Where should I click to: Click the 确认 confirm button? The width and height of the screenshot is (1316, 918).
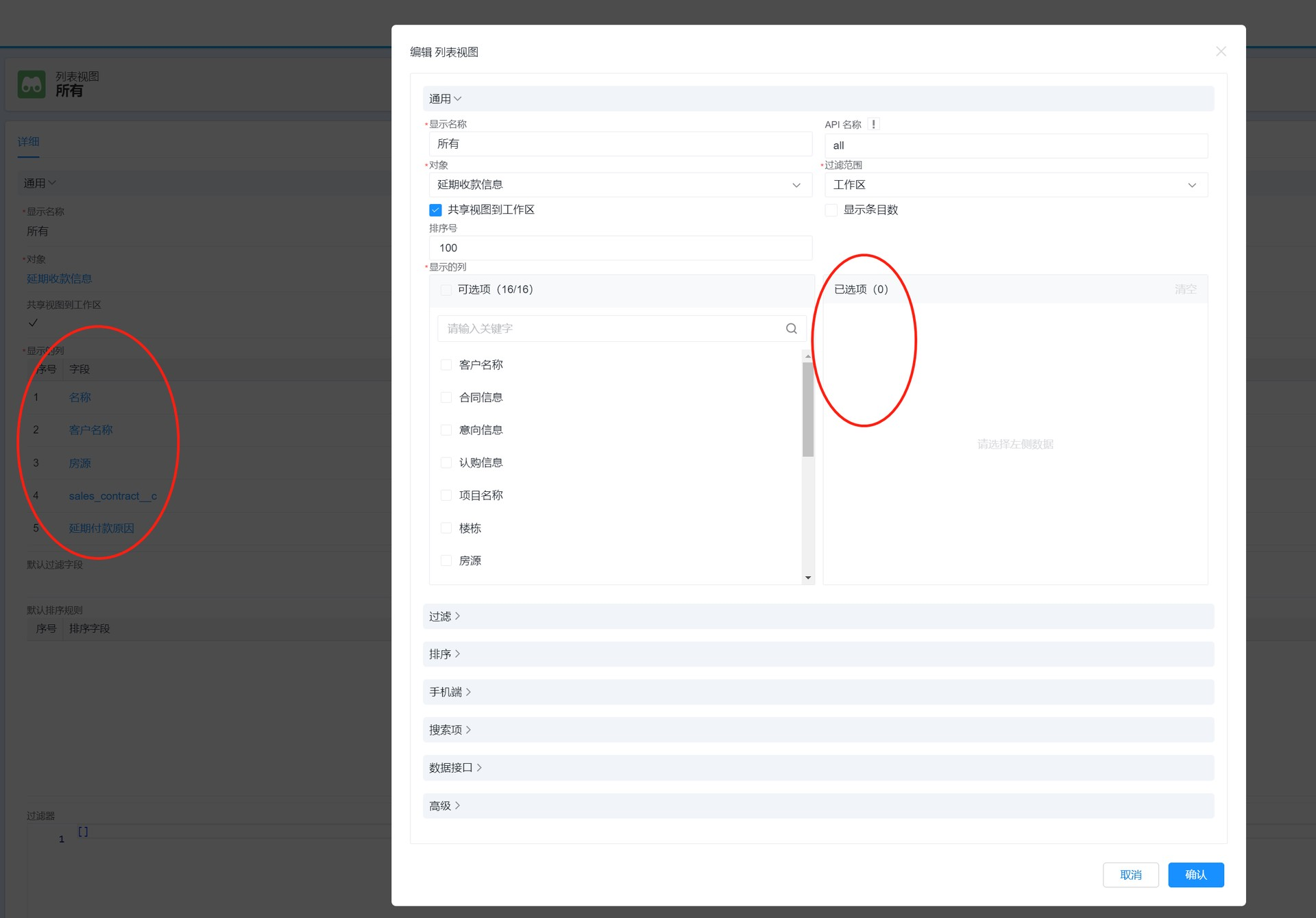click(1195, 875)
